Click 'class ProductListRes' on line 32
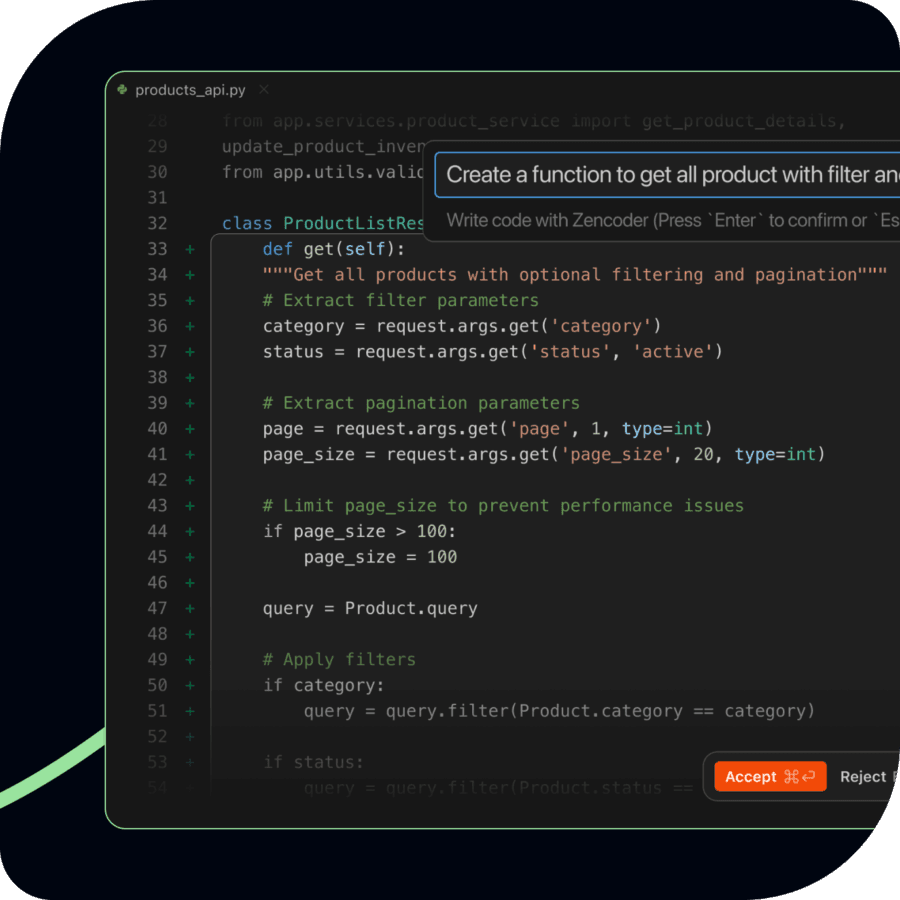This screenshot has width=900, height=900. (323, 223)
